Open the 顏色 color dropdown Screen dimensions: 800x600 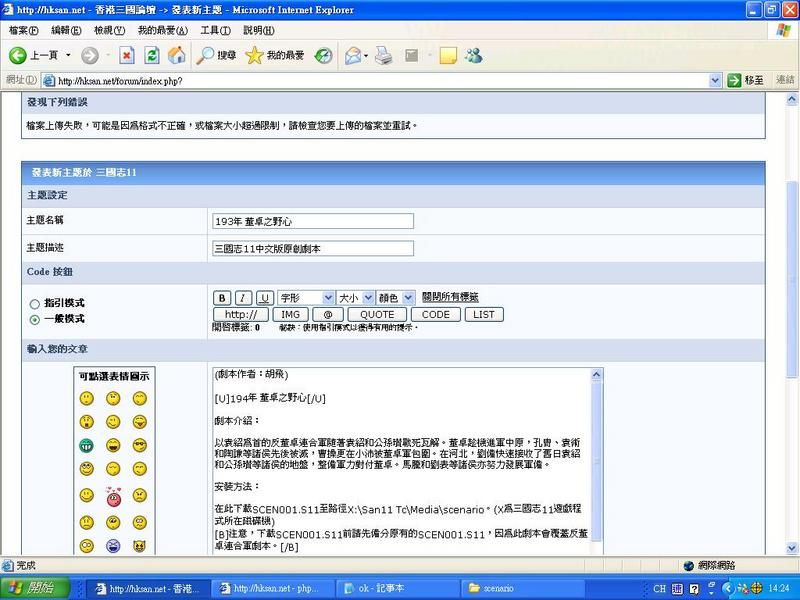coord(395,298)
